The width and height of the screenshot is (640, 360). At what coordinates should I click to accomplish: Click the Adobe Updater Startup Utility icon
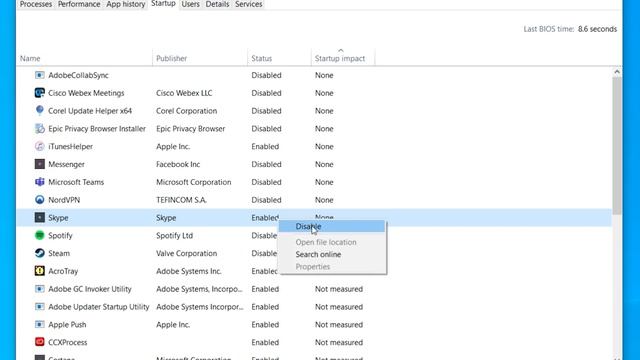pyautogui.click(x=40, y=307)
